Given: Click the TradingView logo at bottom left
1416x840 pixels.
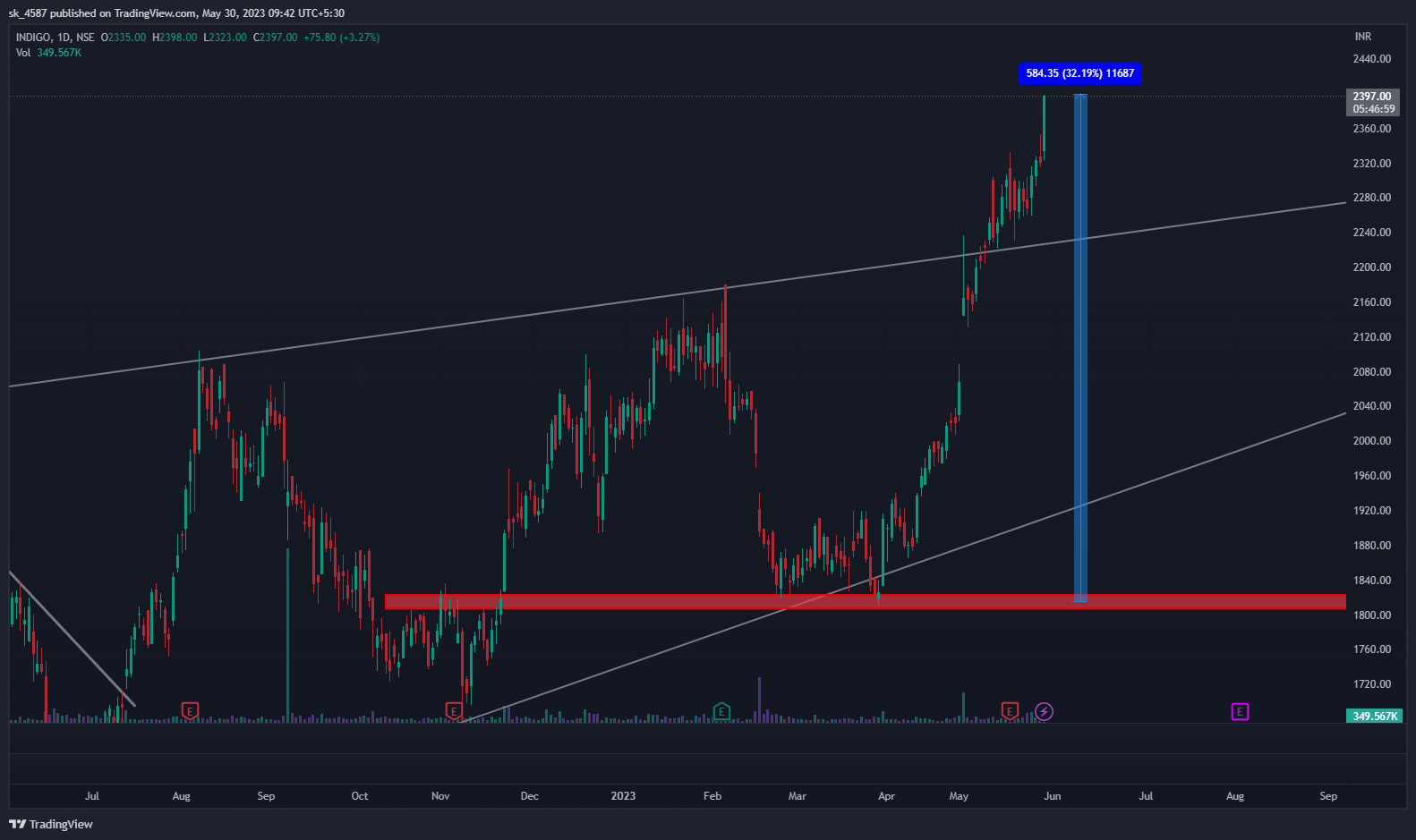Looking at the screenshot, I should coord(51,824).
